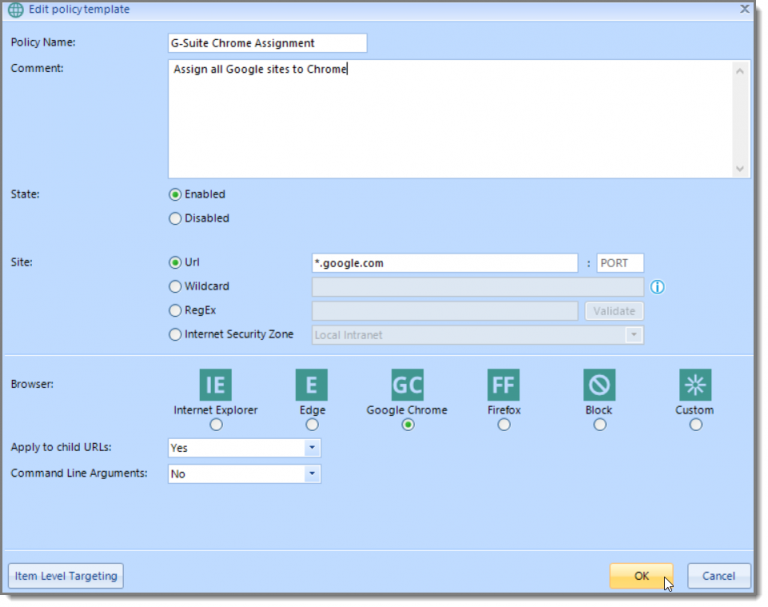Screen dimensions: 768x607
Task: Click the Google Chrome GC icon
Action: [407, 385]
